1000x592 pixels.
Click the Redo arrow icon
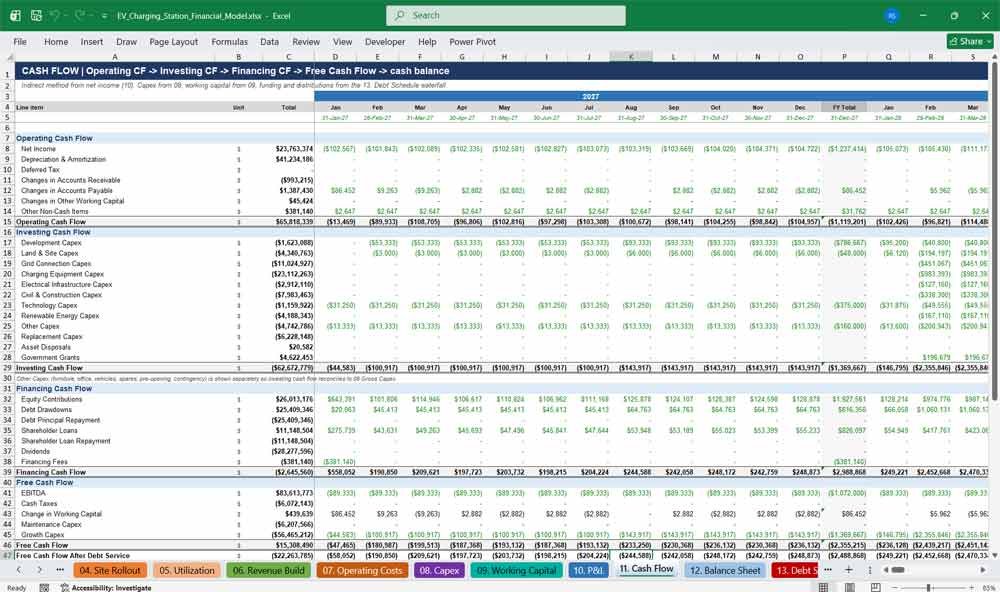(80, 15)
